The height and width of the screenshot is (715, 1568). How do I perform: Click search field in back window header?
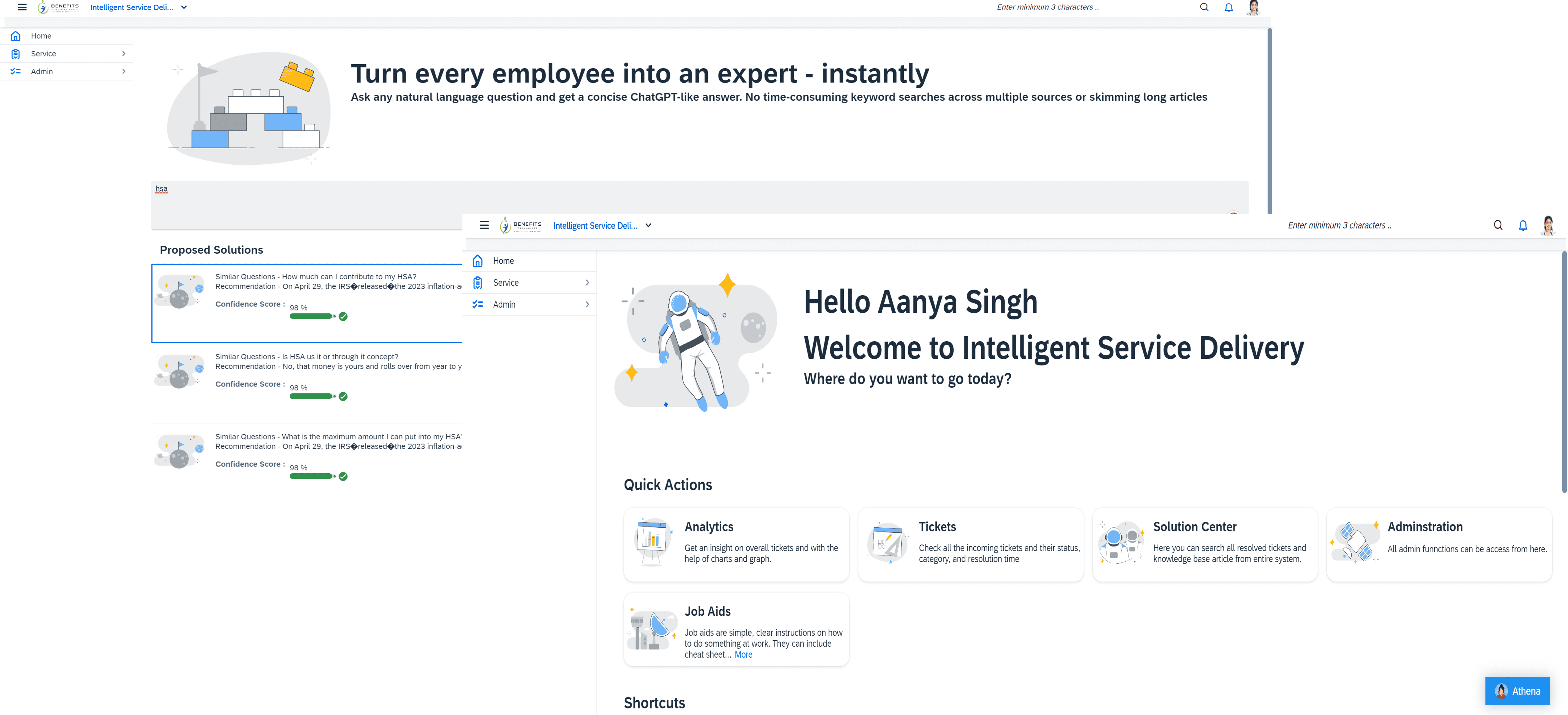pos(1093,7)
